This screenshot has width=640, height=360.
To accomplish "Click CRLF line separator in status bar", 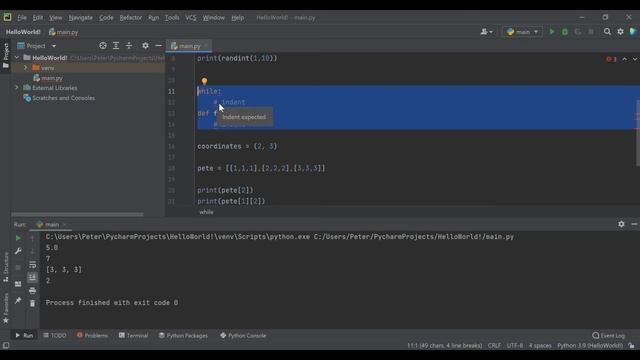I will [x=494, y=346].
